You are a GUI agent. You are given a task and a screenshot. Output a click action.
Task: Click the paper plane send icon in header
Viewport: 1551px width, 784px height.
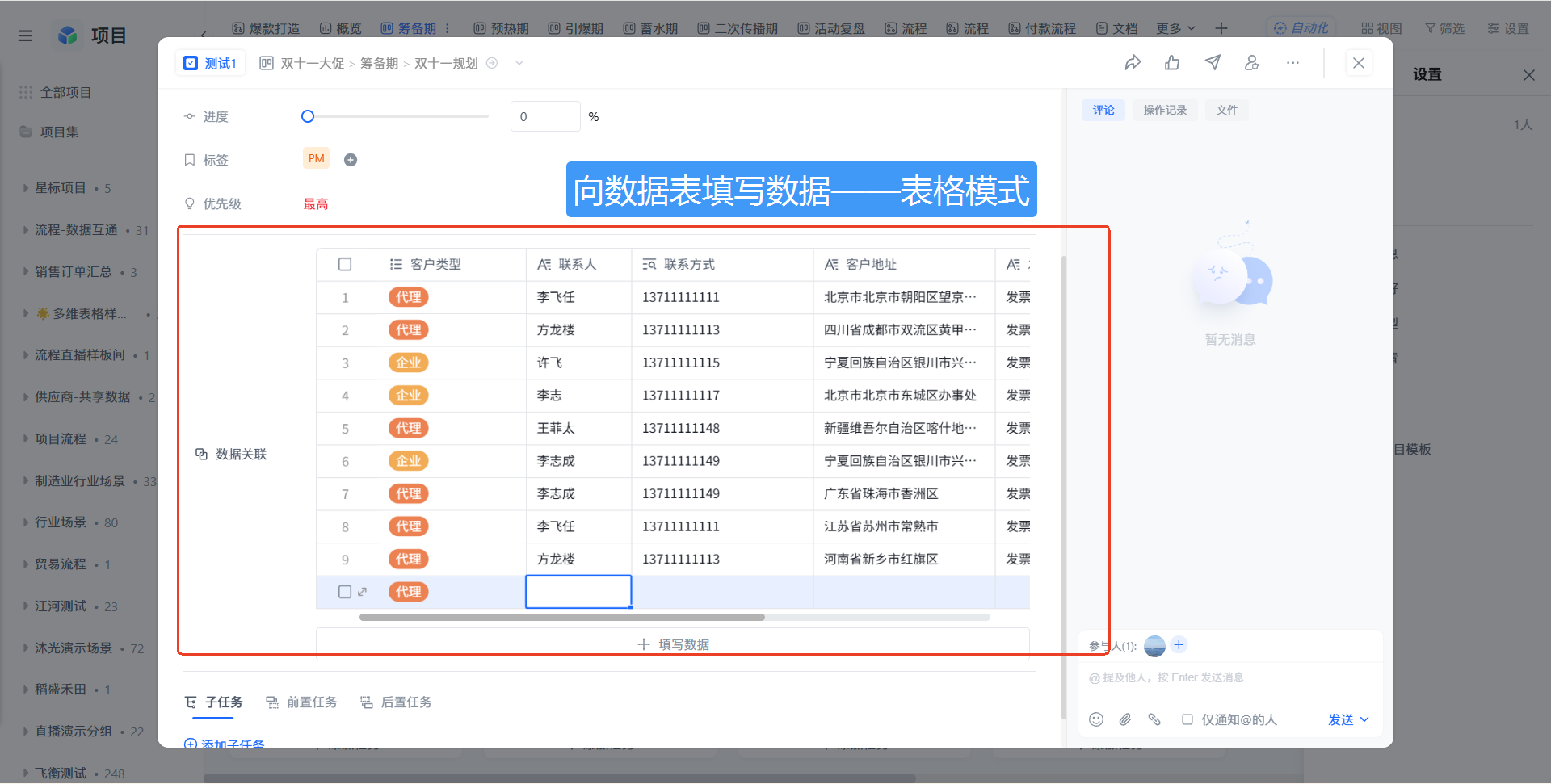(x=1213, y=63)
